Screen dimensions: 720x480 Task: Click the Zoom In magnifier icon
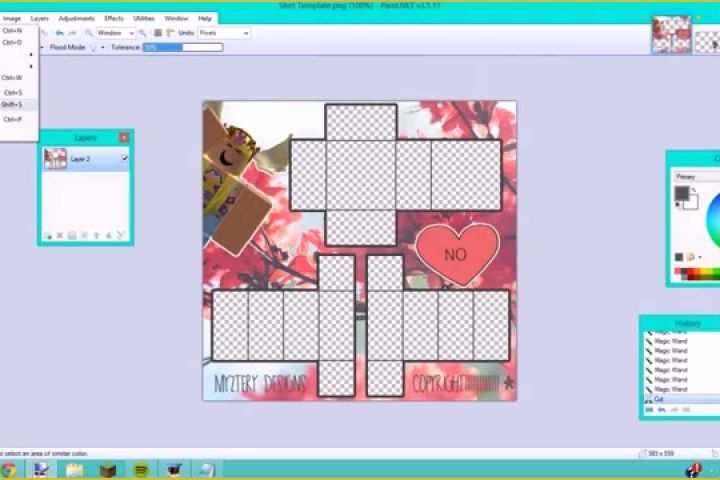click(143, 33)
